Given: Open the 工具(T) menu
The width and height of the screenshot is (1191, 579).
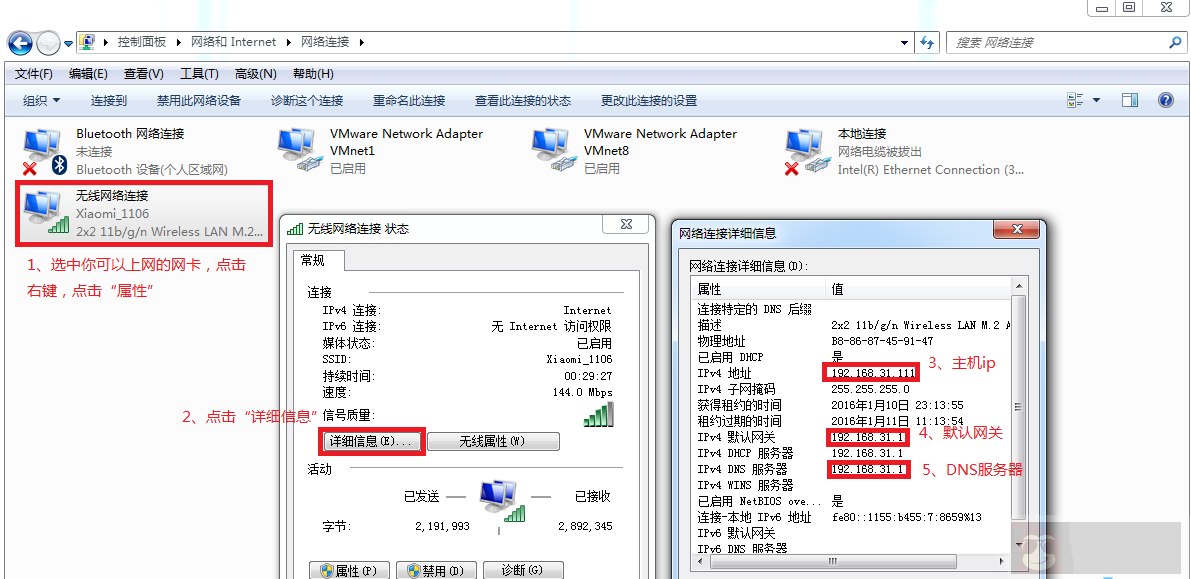Looking at the screenshot, I should pyautogui.click(x=198, y=73).
